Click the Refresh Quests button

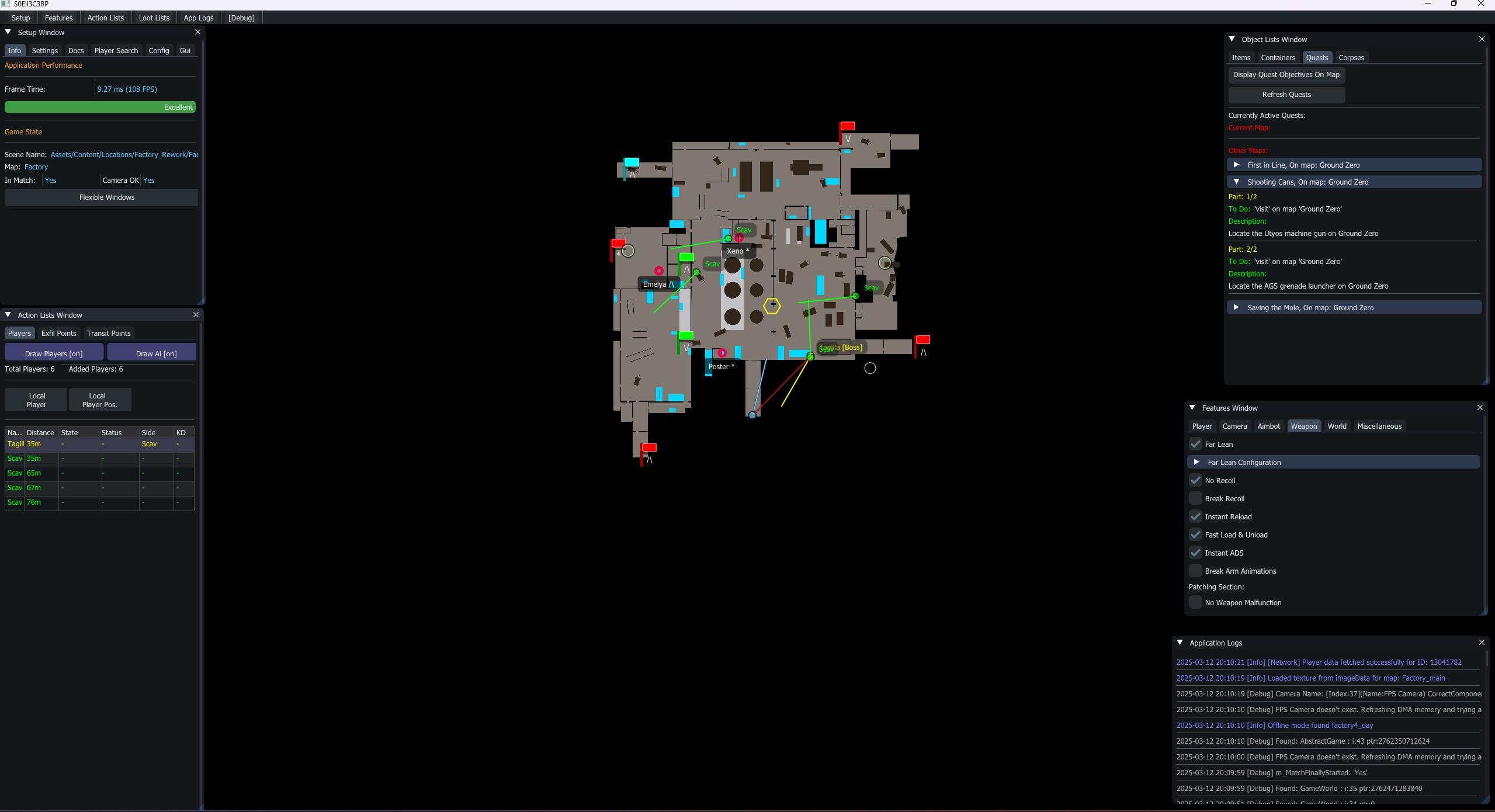pyautogui.click(x=1286, y=95)
